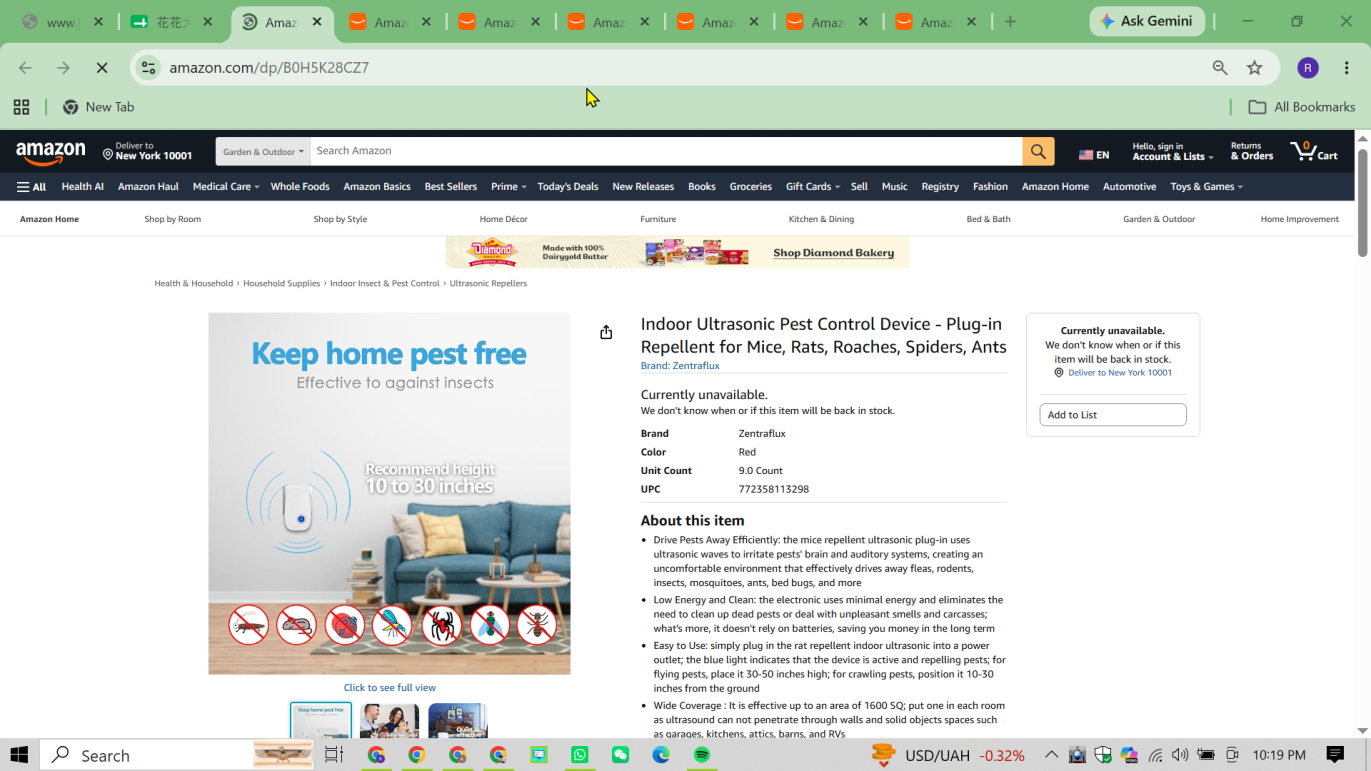1371x771 pixels.
Task: Click Deliver to New York 10001 in header
Action: (x=148, y=151)
